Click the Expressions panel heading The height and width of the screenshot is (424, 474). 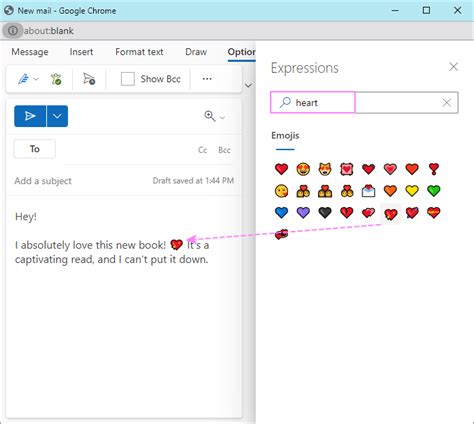click(x=305, y=68)
